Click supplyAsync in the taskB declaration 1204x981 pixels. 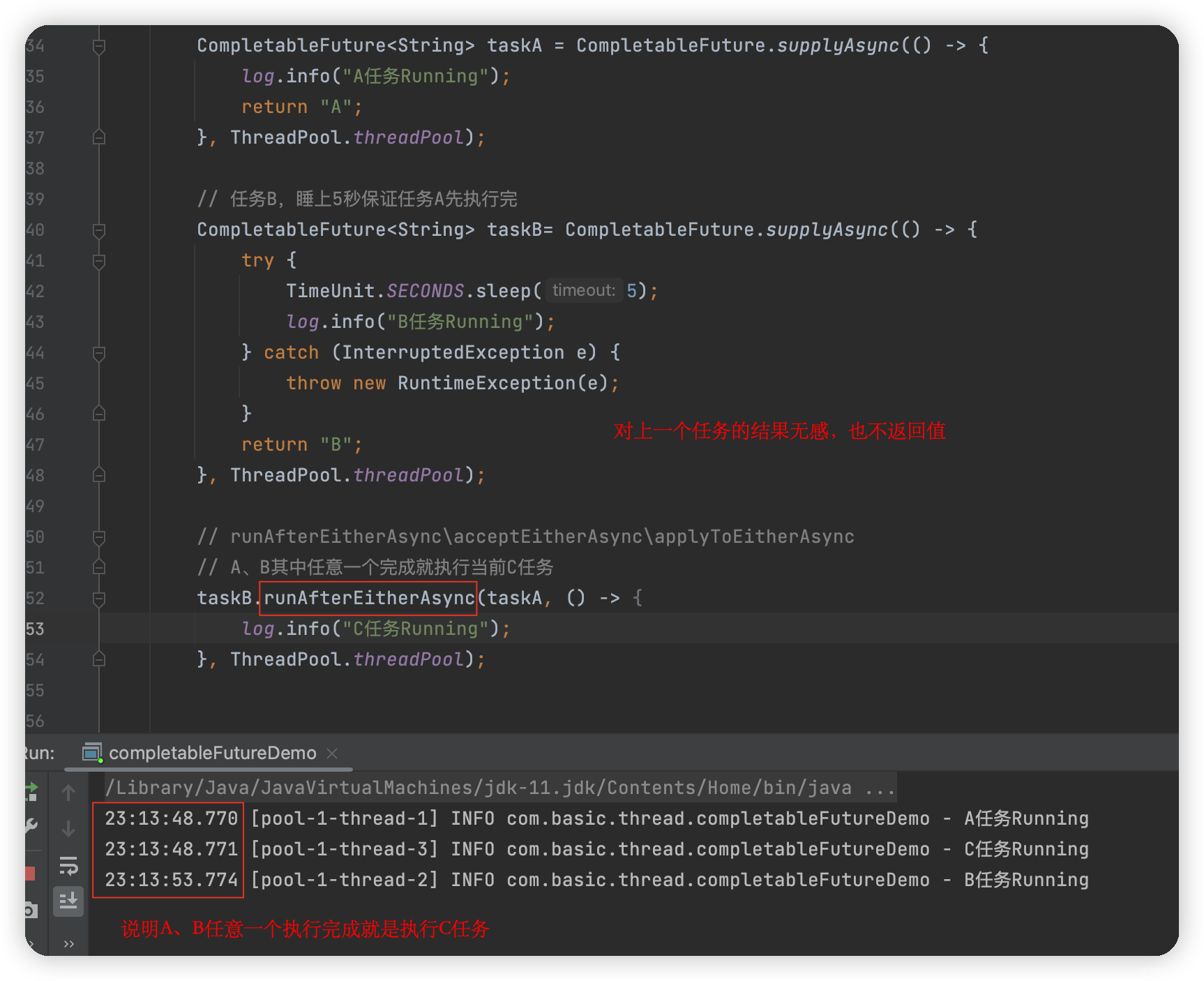[x=827, y=230]
